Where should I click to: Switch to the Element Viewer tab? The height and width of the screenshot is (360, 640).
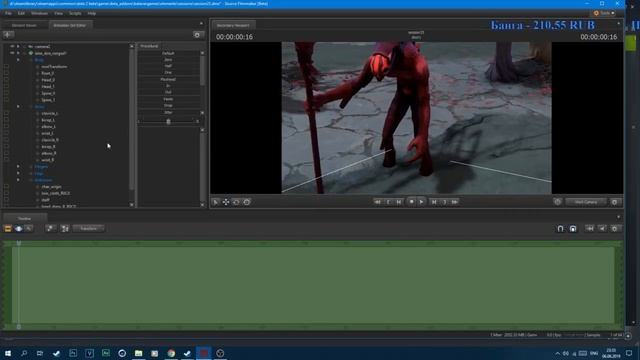click(24, 25)
